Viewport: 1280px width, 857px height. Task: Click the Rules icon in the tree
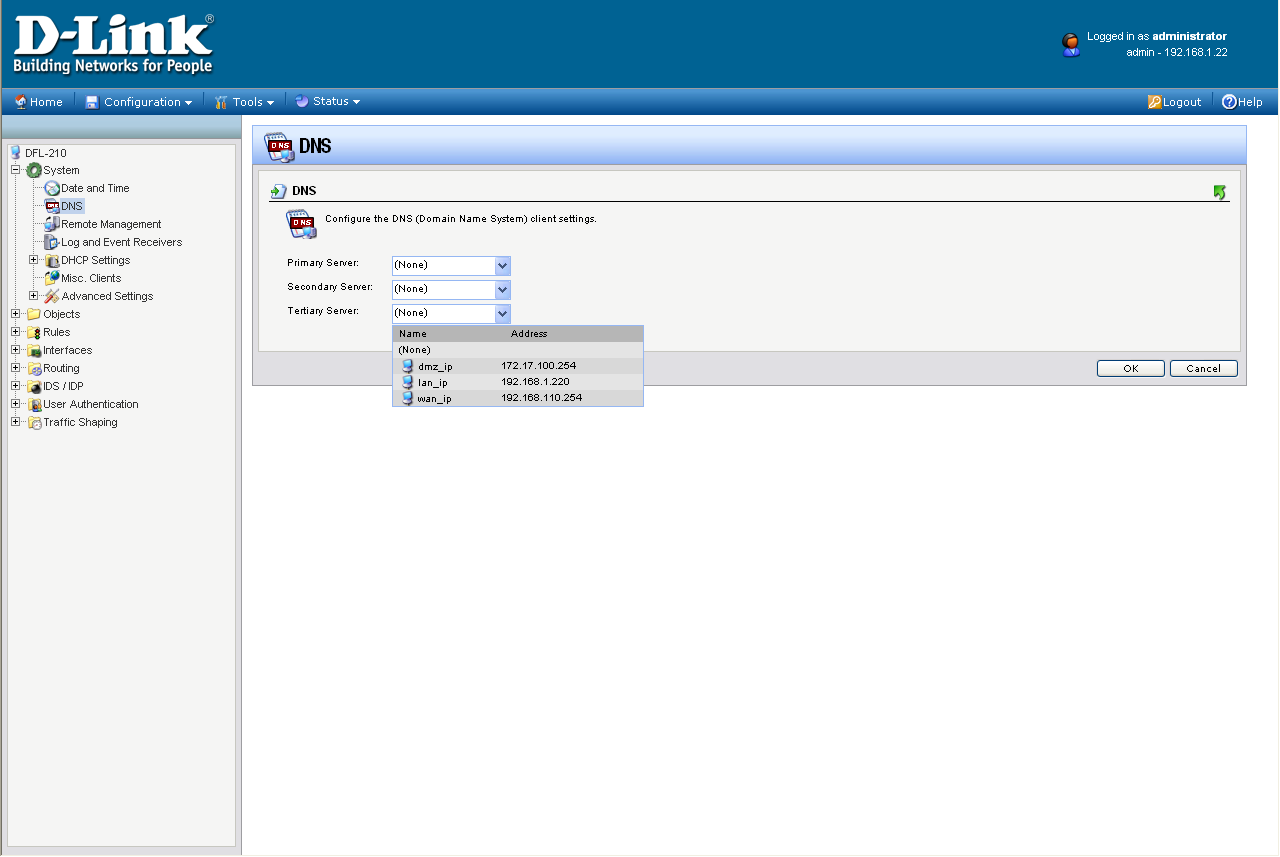(x=34, y=332)
